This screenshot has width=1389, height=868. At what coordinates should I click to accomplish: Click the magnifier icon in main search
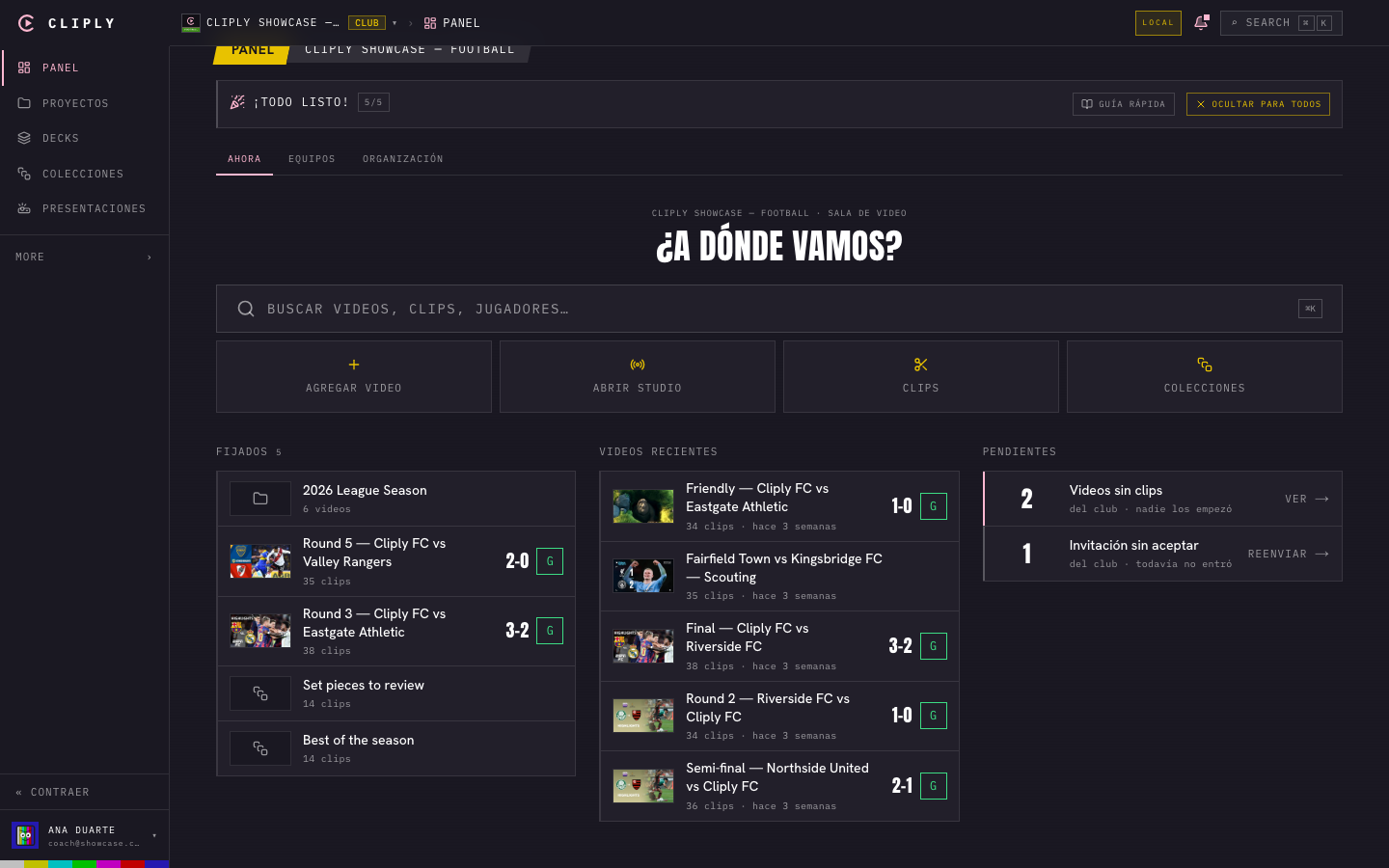246,309
